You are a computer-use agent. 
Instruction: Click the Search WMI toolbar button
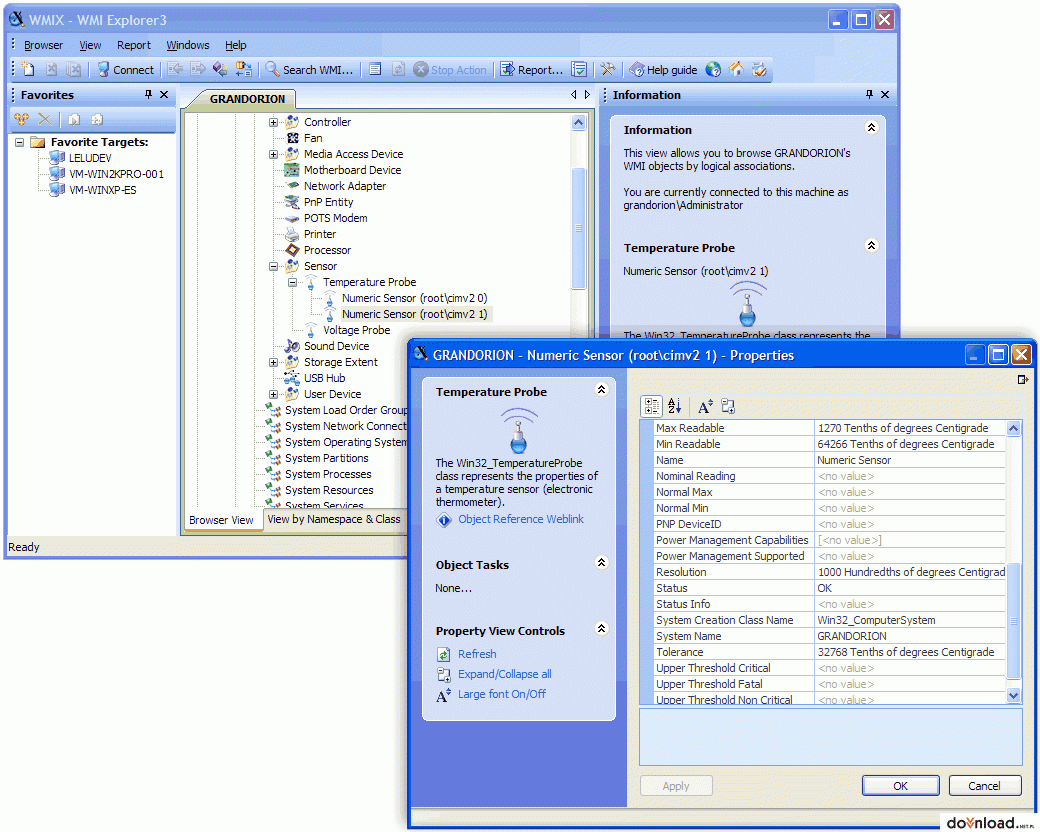click(x=309, y=70)
